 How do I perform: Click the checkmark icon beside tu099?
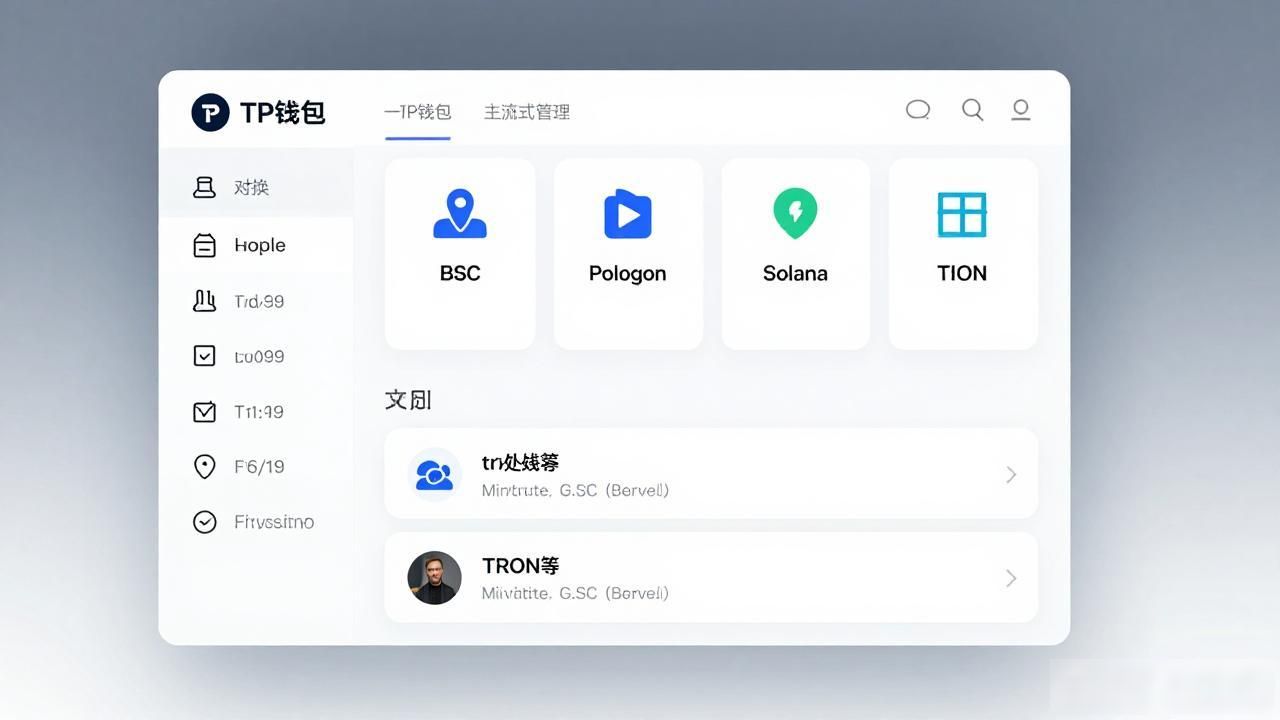[x=204, y=356]
